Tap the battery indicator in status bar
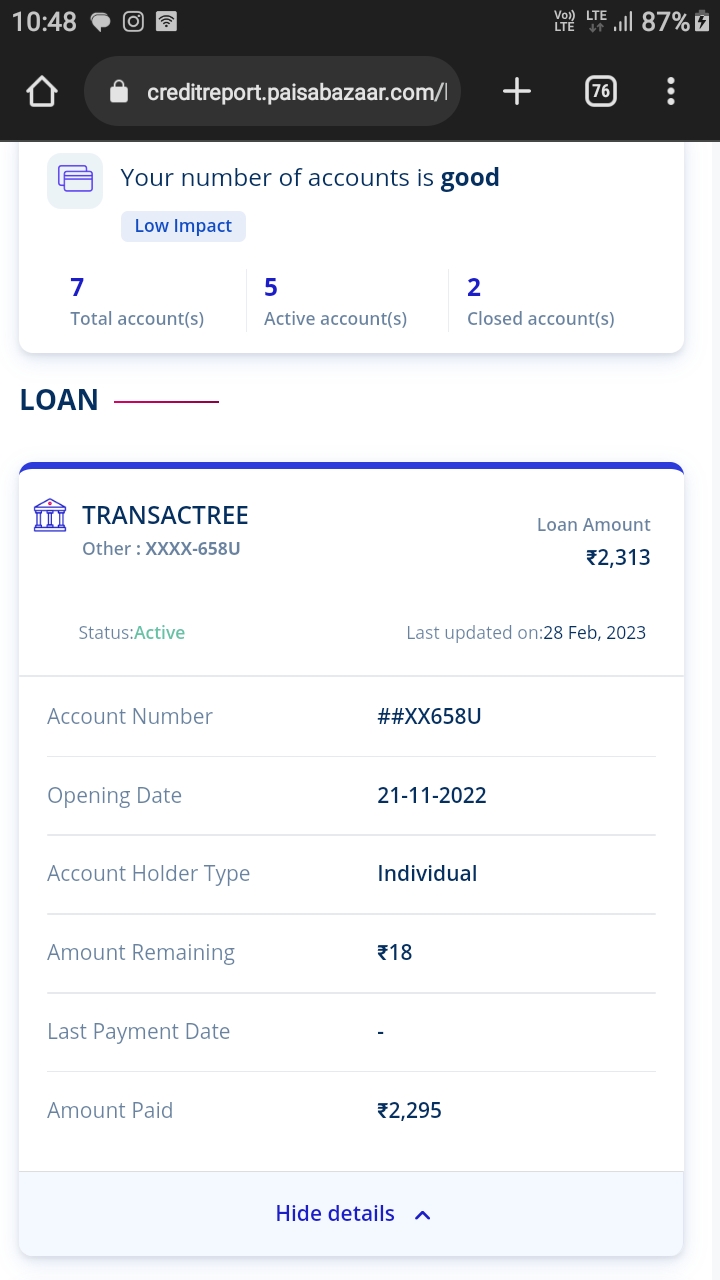Viewport: 720px width, 1280px height. [x=703, y=22]
